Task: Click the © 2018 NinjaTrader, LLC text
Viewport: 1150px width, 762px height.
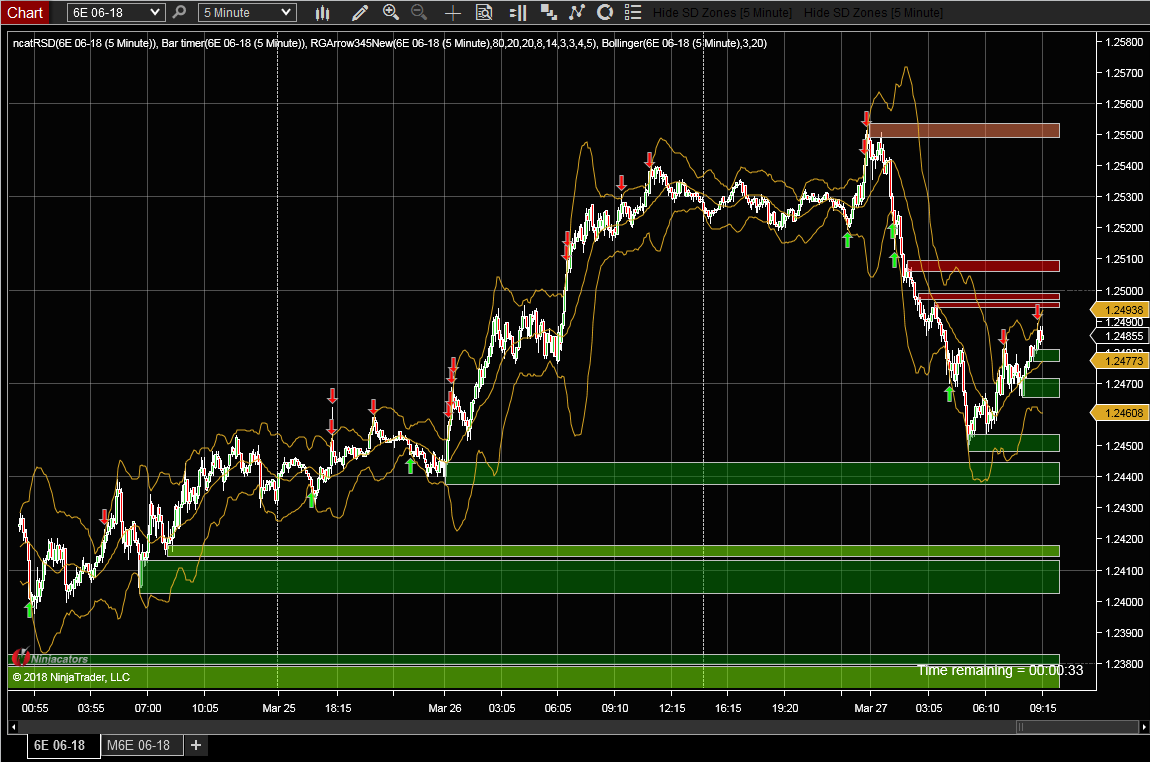Action: [x=71, y=677]
